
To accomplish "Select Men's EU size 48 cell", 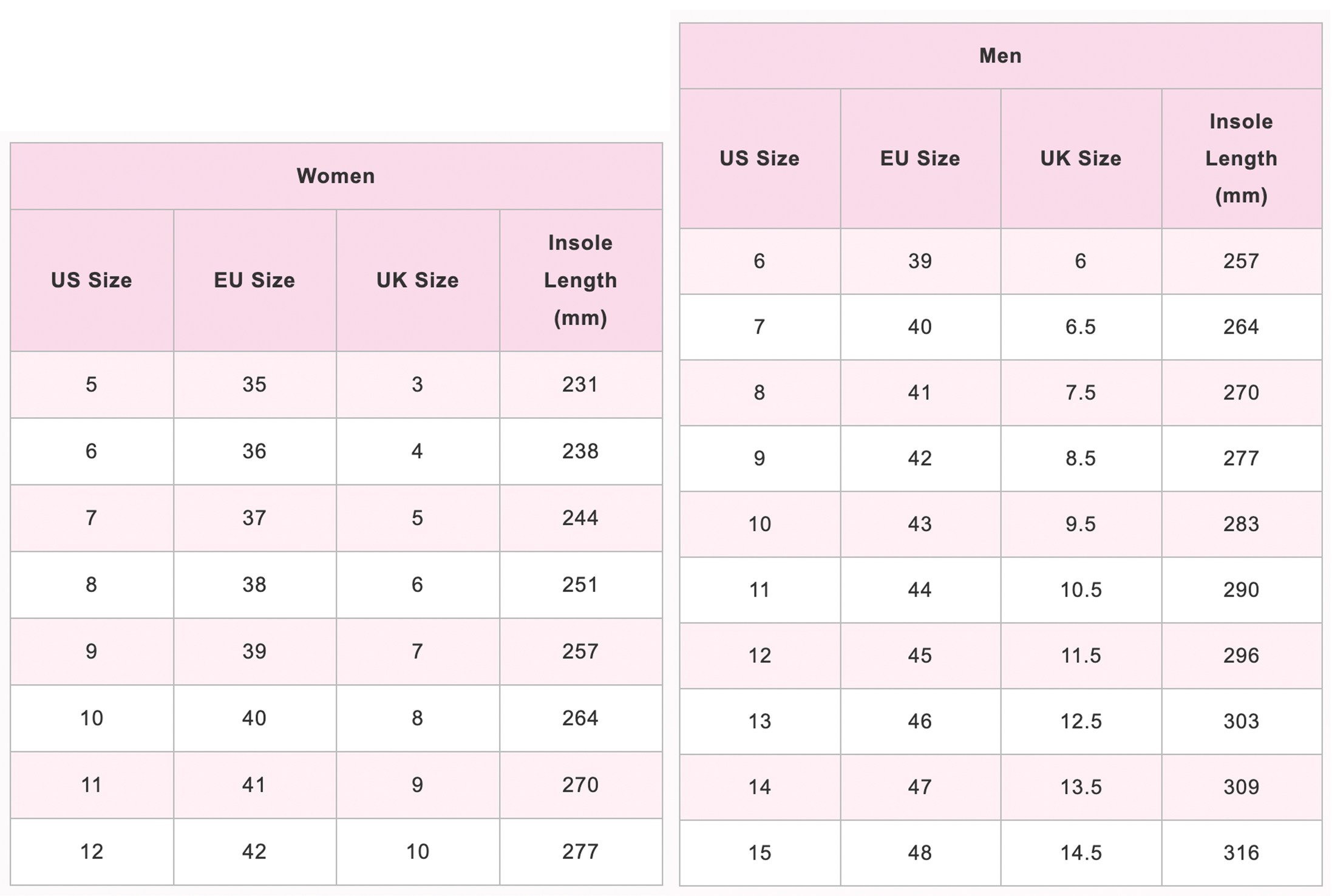I will click(x=920, y=853).
